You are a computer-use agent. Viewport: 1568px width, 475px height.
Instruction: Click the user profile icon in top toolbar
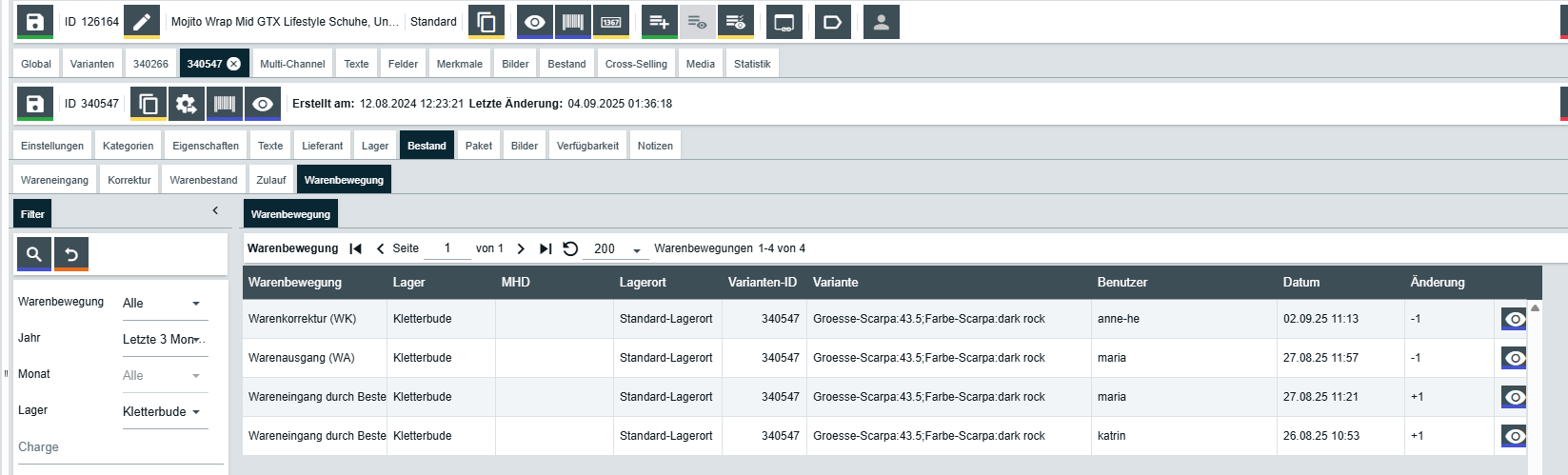coord(881,22)
